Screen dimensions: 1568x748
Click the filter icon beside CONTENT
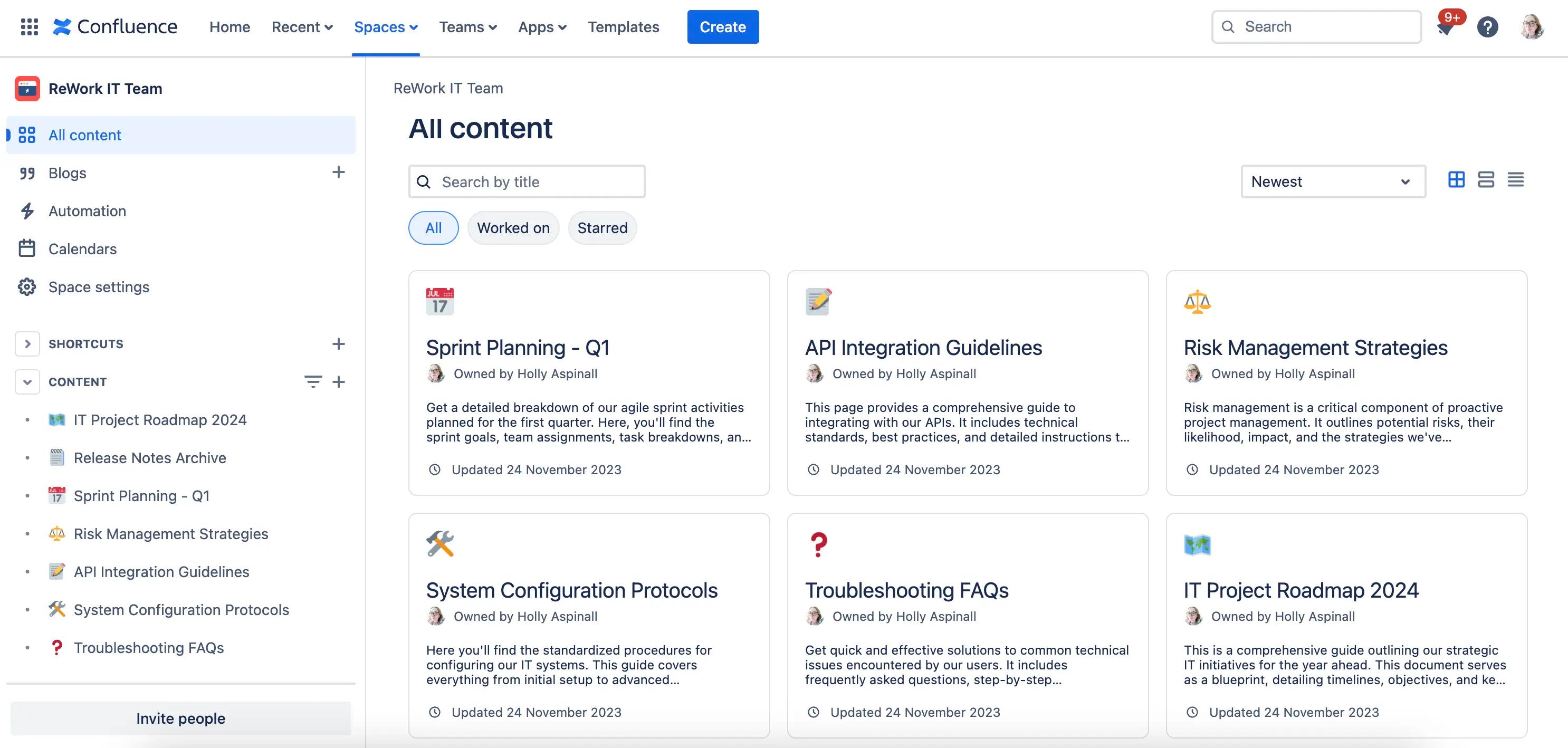313,381
